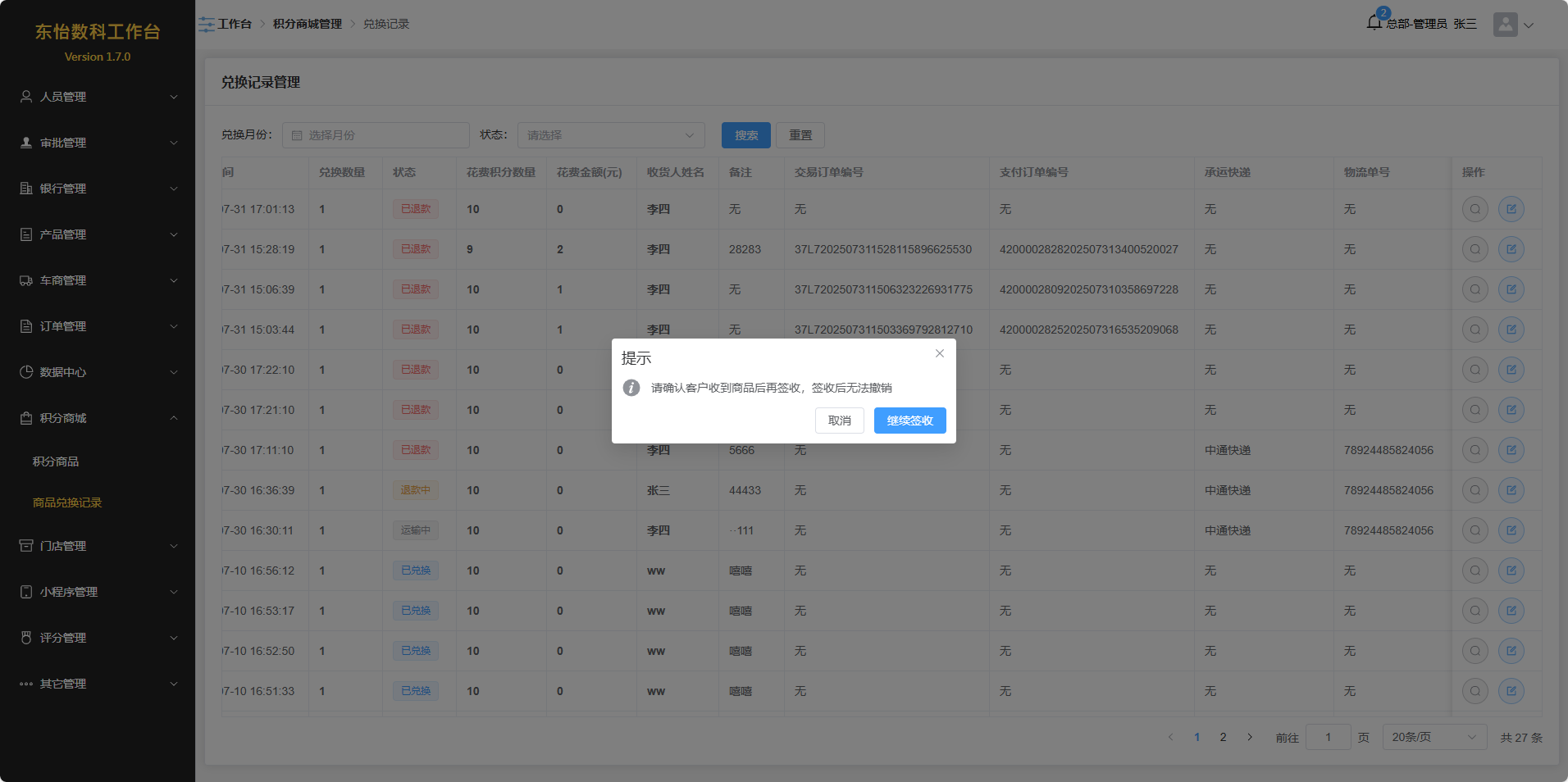Go to page 2 in pagination

point(1223,737)
